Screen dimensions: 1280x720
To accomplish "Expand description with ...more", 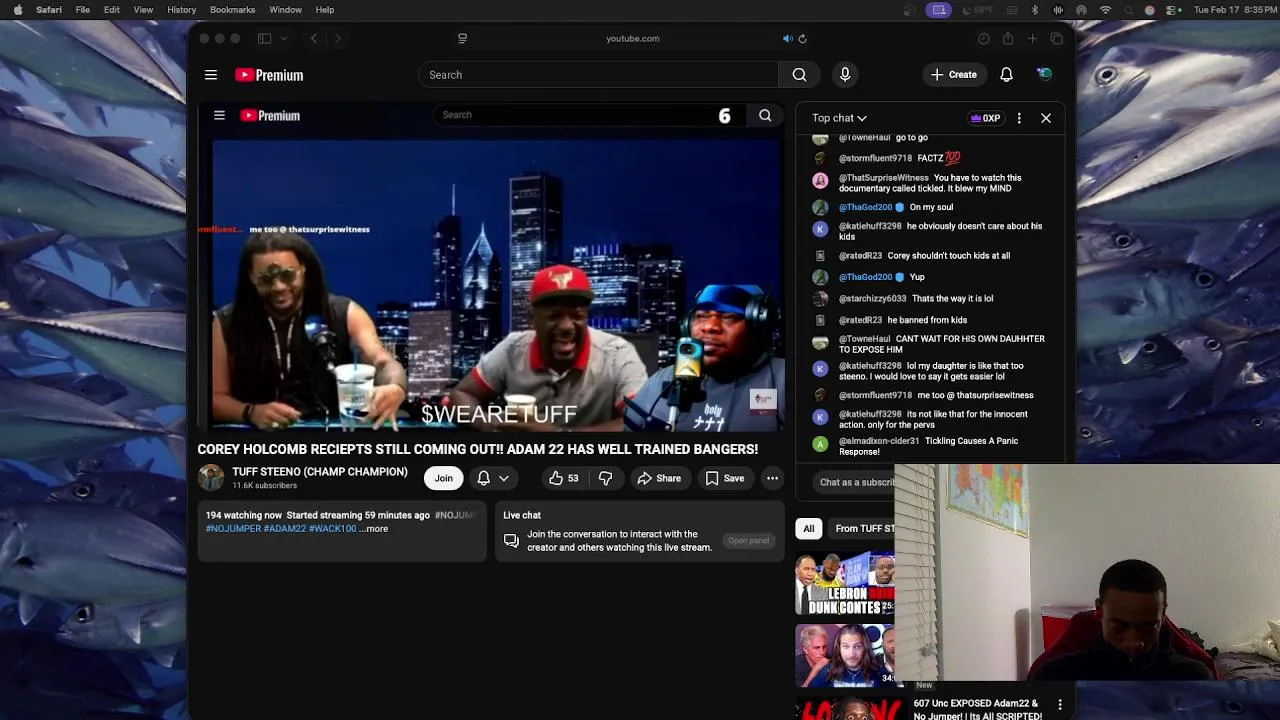I will point(374,529).
